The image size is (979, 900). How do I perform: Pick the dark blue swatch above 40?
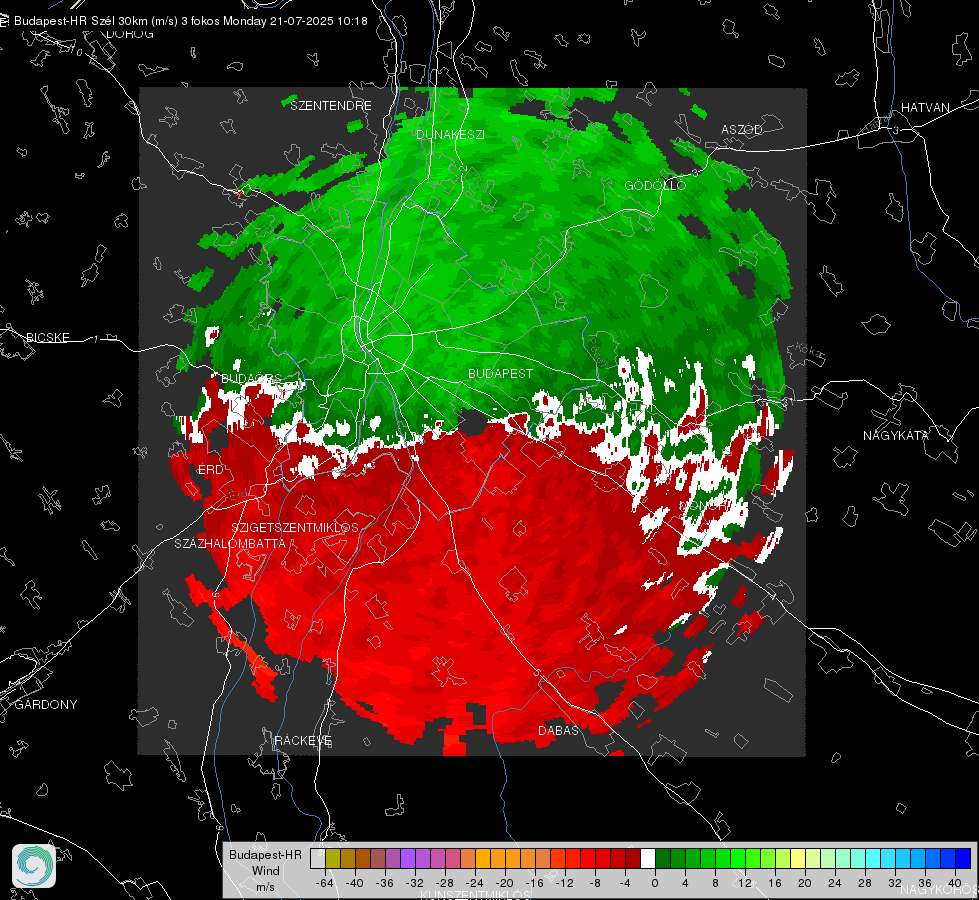(x=963, y=858)
